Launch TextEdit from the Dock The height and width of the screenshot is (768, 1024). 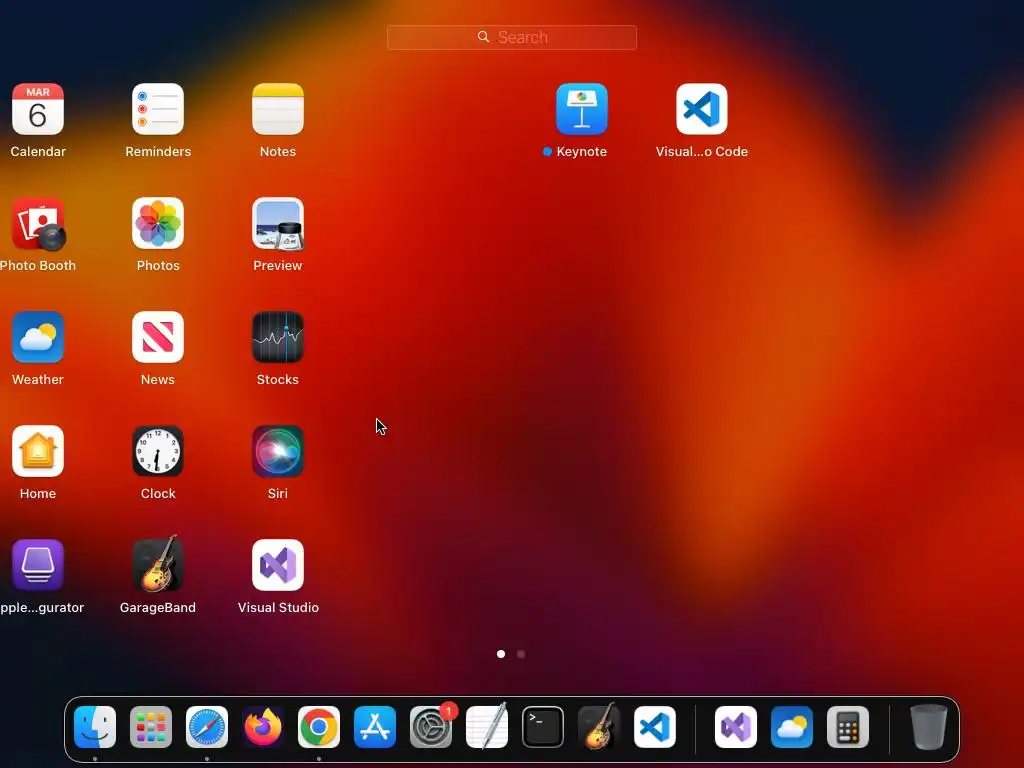(487, 726)
